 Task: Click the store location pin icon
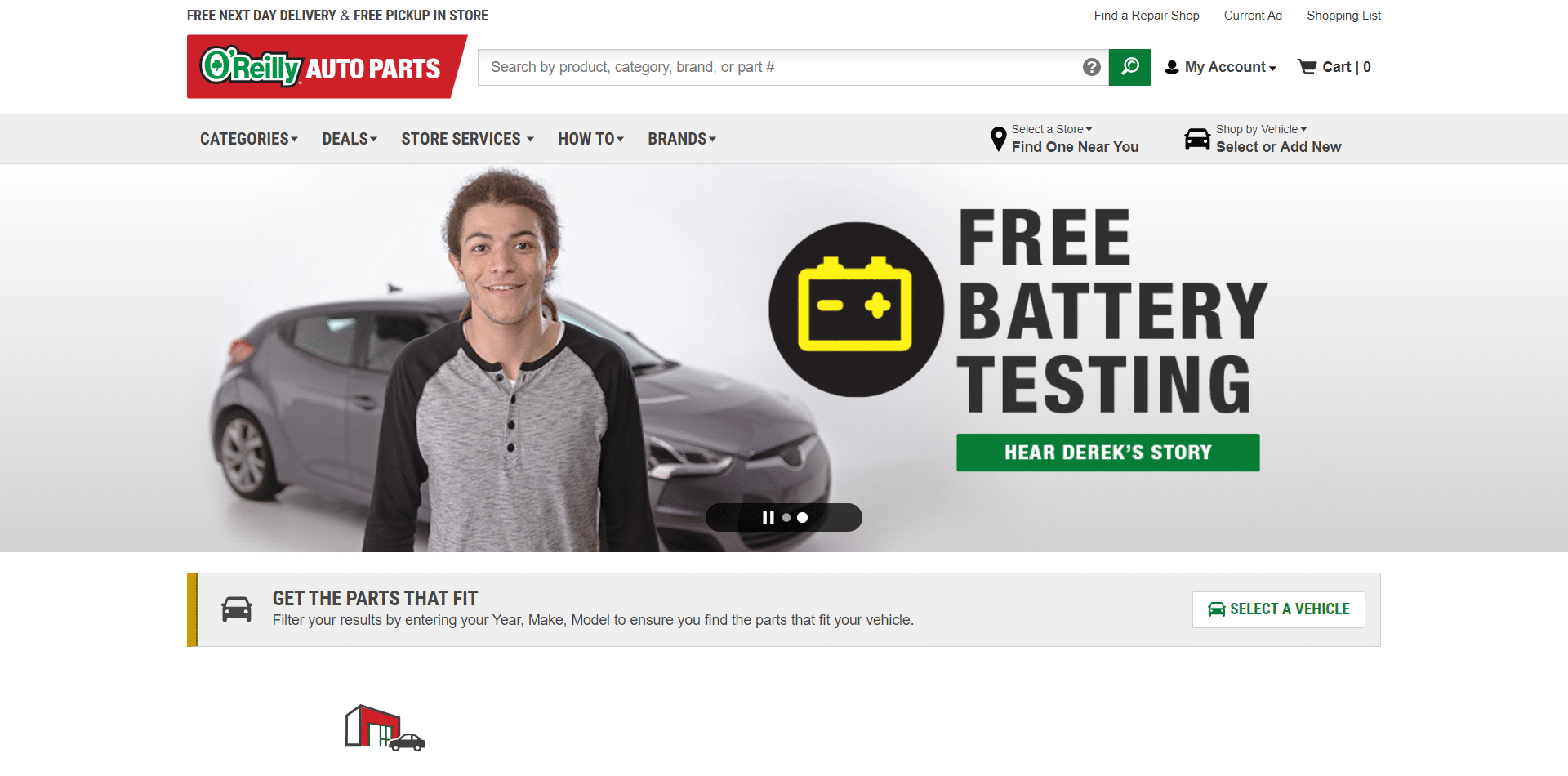998,139
